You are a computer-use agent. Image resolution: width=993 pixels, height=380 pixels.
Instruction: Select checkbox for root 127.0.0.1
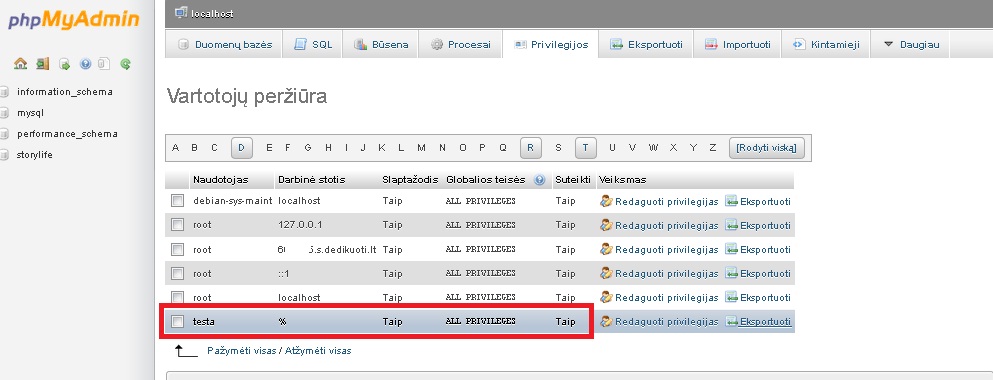(x=177, y=225)
